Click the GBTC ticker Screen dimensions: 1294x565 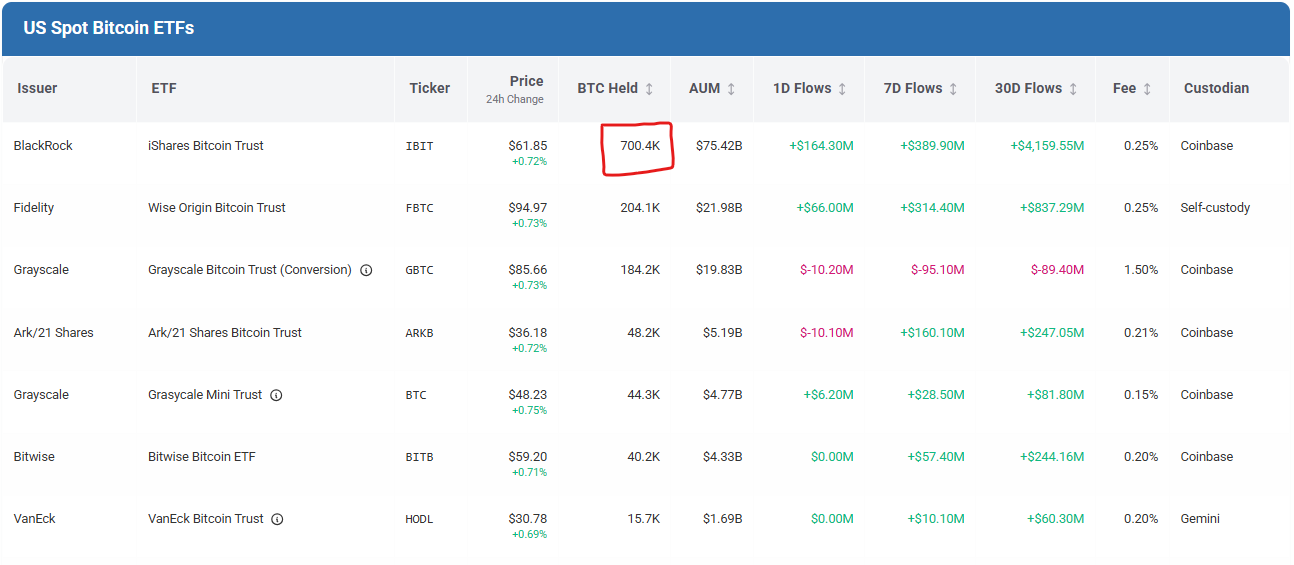click(420, 270)
